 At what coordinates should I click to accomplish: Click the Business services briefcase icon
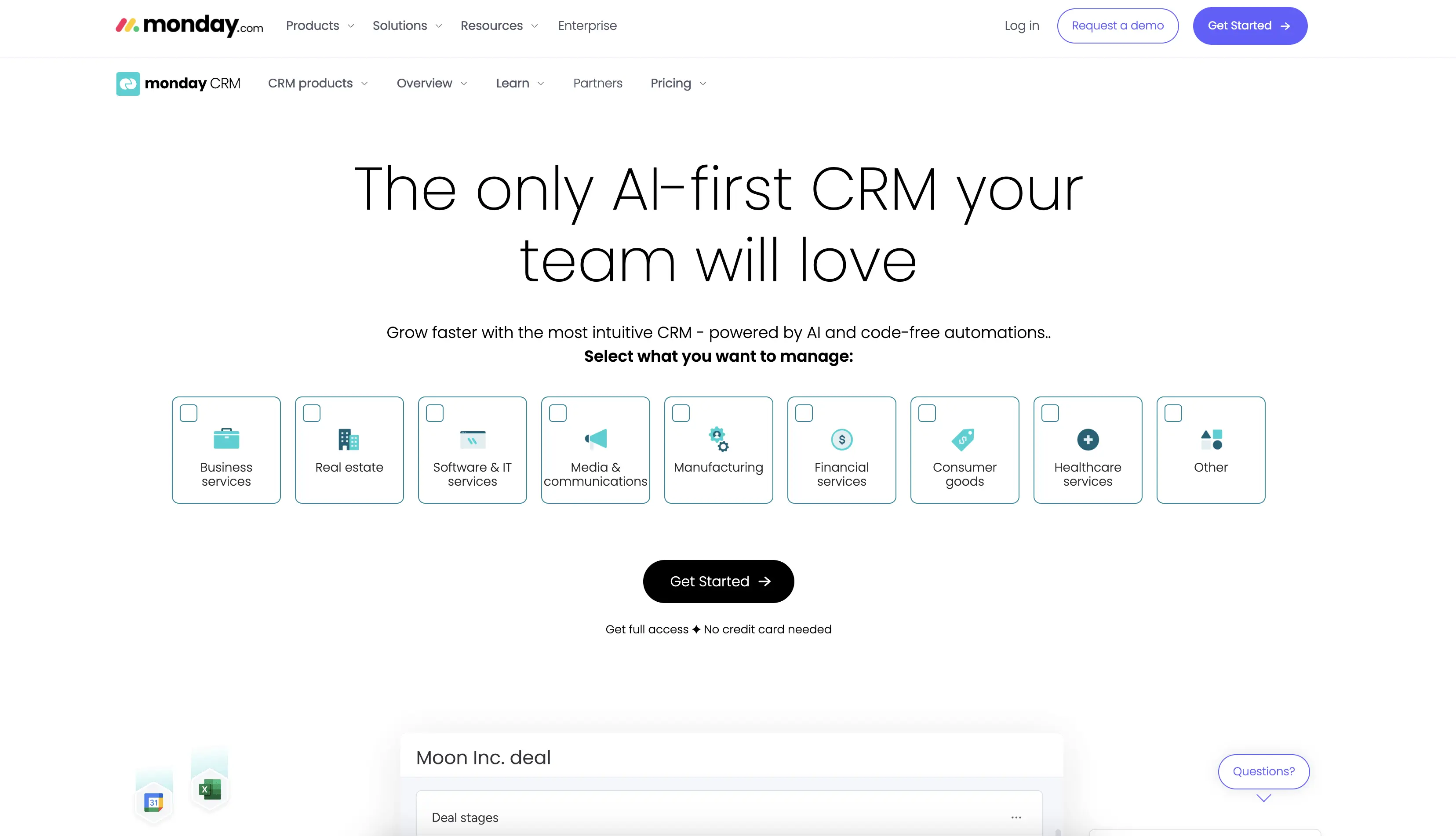226,439
